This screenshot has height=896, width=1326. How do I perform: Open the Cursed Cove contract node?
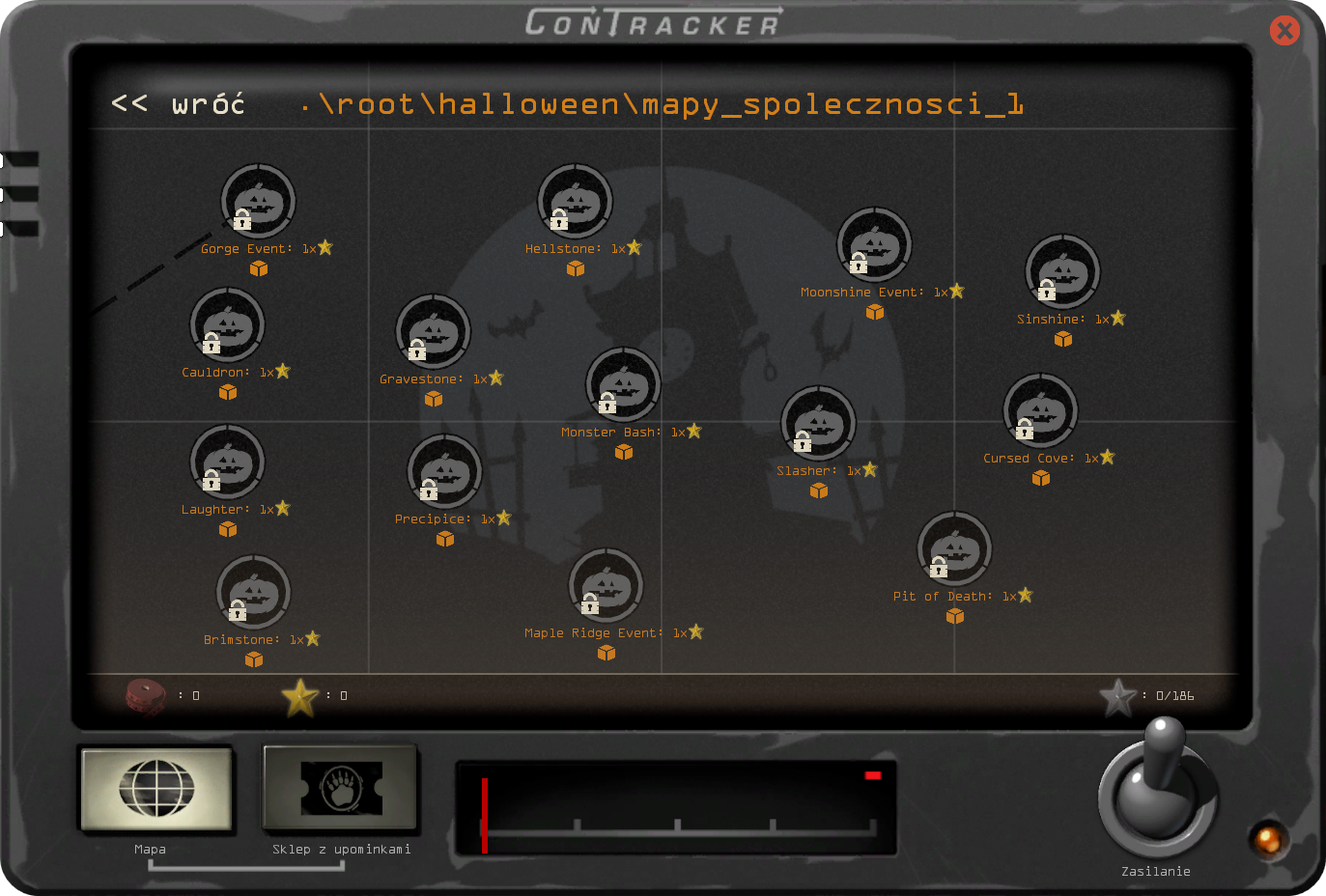click(1040, 411)
